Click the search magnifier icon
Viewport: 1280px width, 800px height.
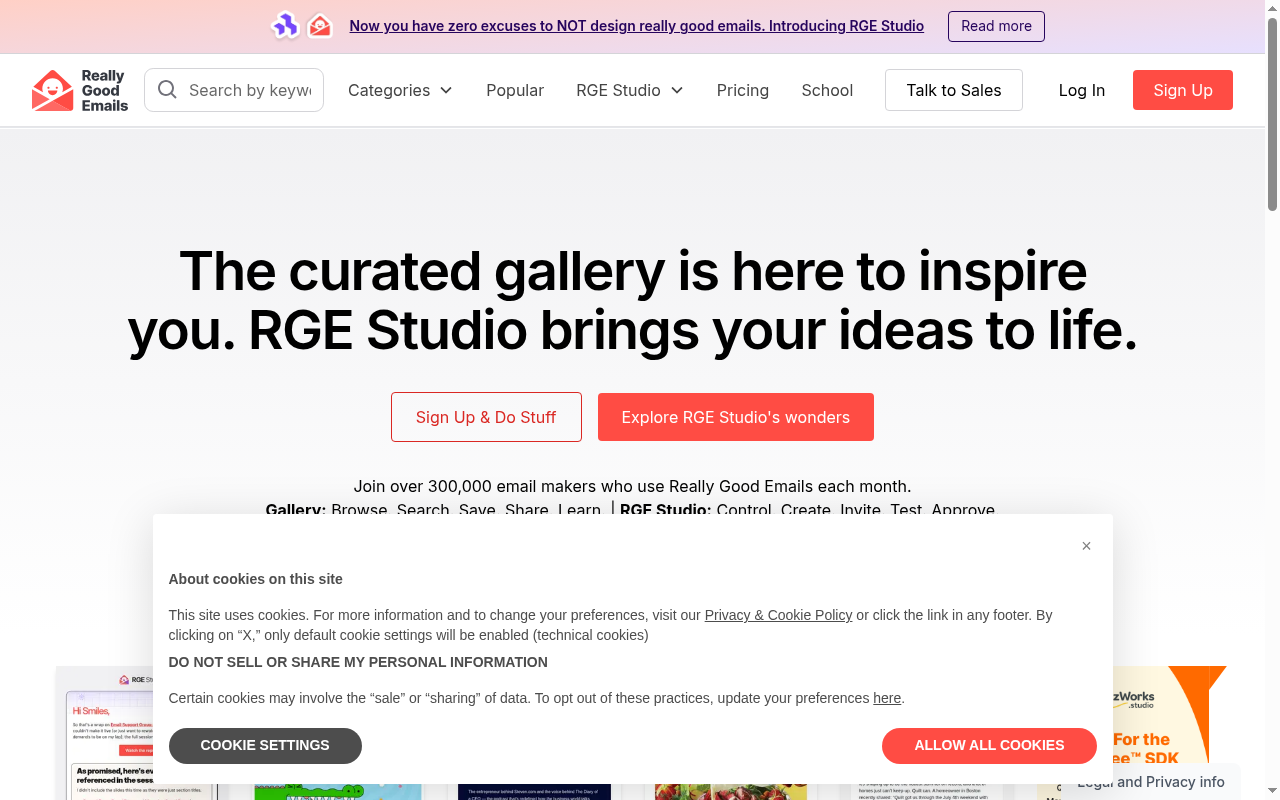point(168,90)
